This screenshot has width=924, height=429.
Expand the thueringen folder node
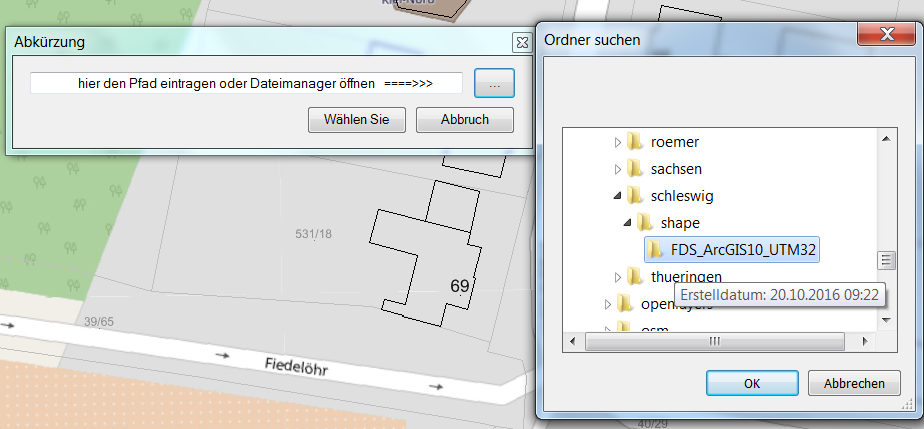618,276
